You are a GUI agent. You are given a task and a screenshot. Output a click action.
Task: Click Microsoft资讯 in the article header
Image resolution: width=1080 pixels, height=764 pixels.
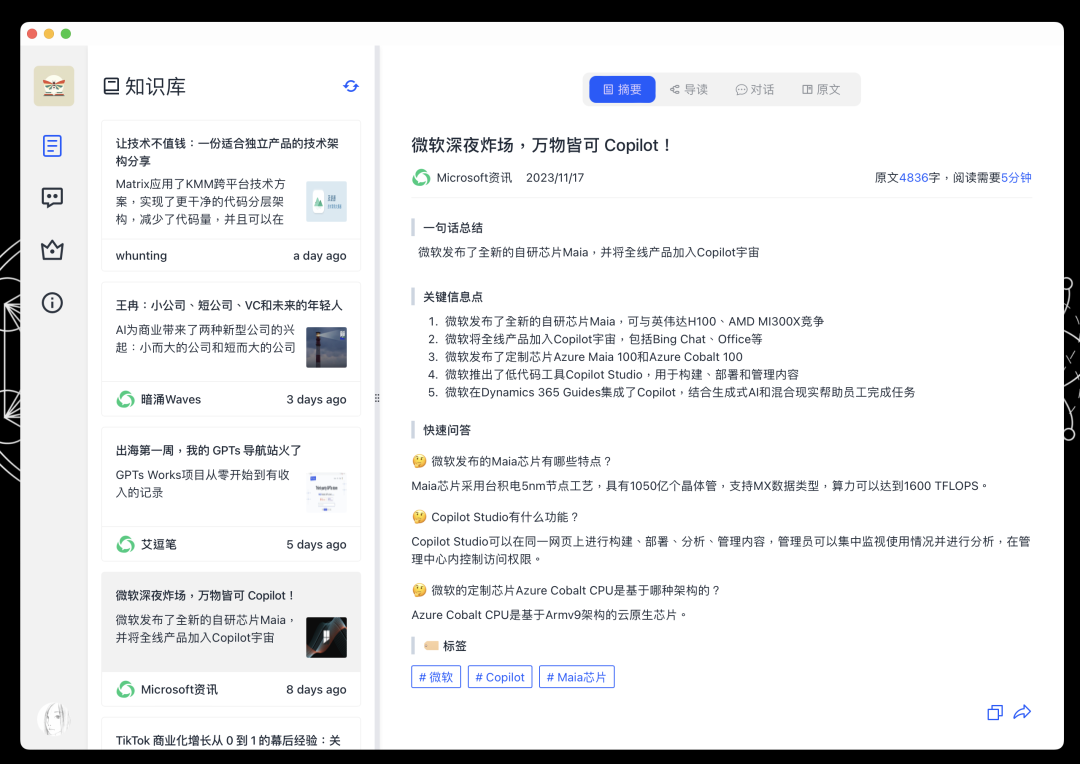pyautogui.click(x=475, y=178)
